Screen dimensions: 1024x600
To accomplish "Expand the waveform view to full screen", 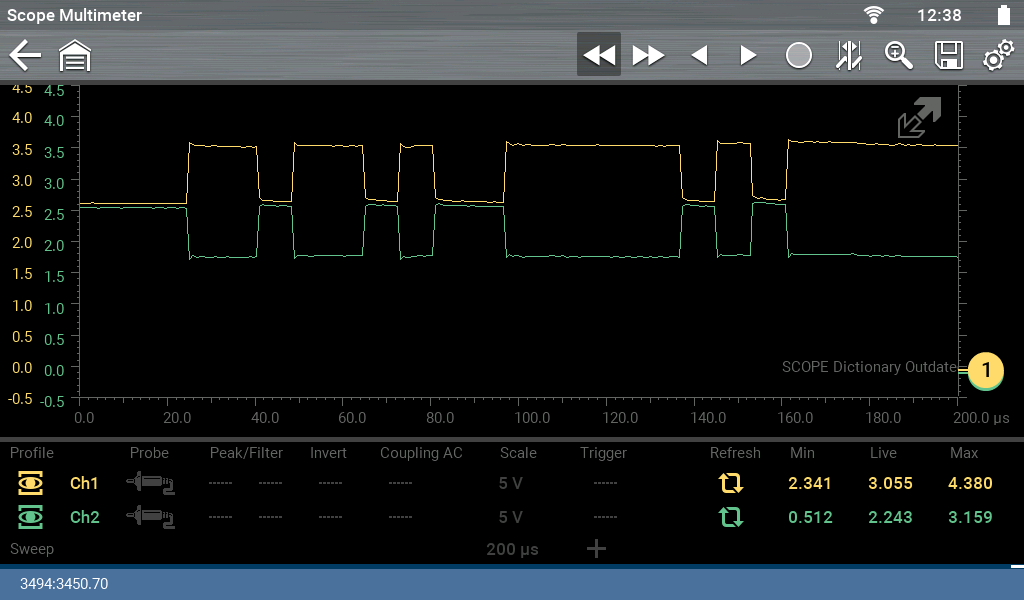I will tap(918, 118).
